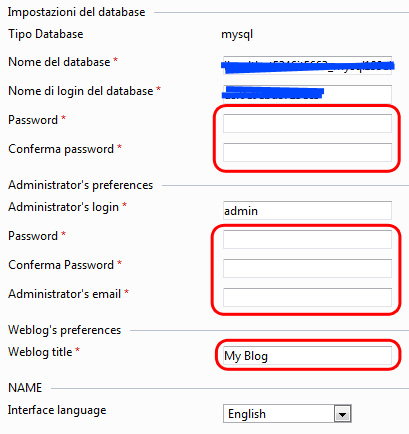Click the Interface language label
This screenshot has height=434, width=409.
pos(57,410)
